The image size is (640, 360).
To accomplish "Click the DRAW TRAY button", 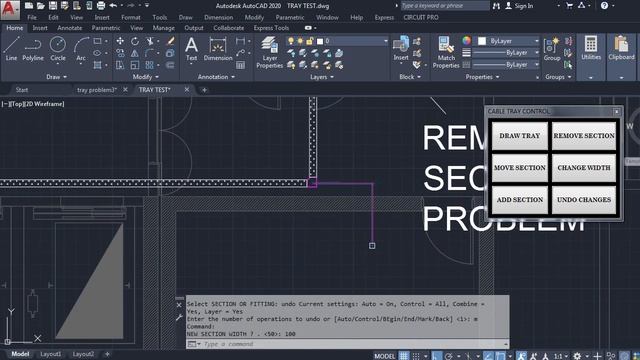I will 520,136.
